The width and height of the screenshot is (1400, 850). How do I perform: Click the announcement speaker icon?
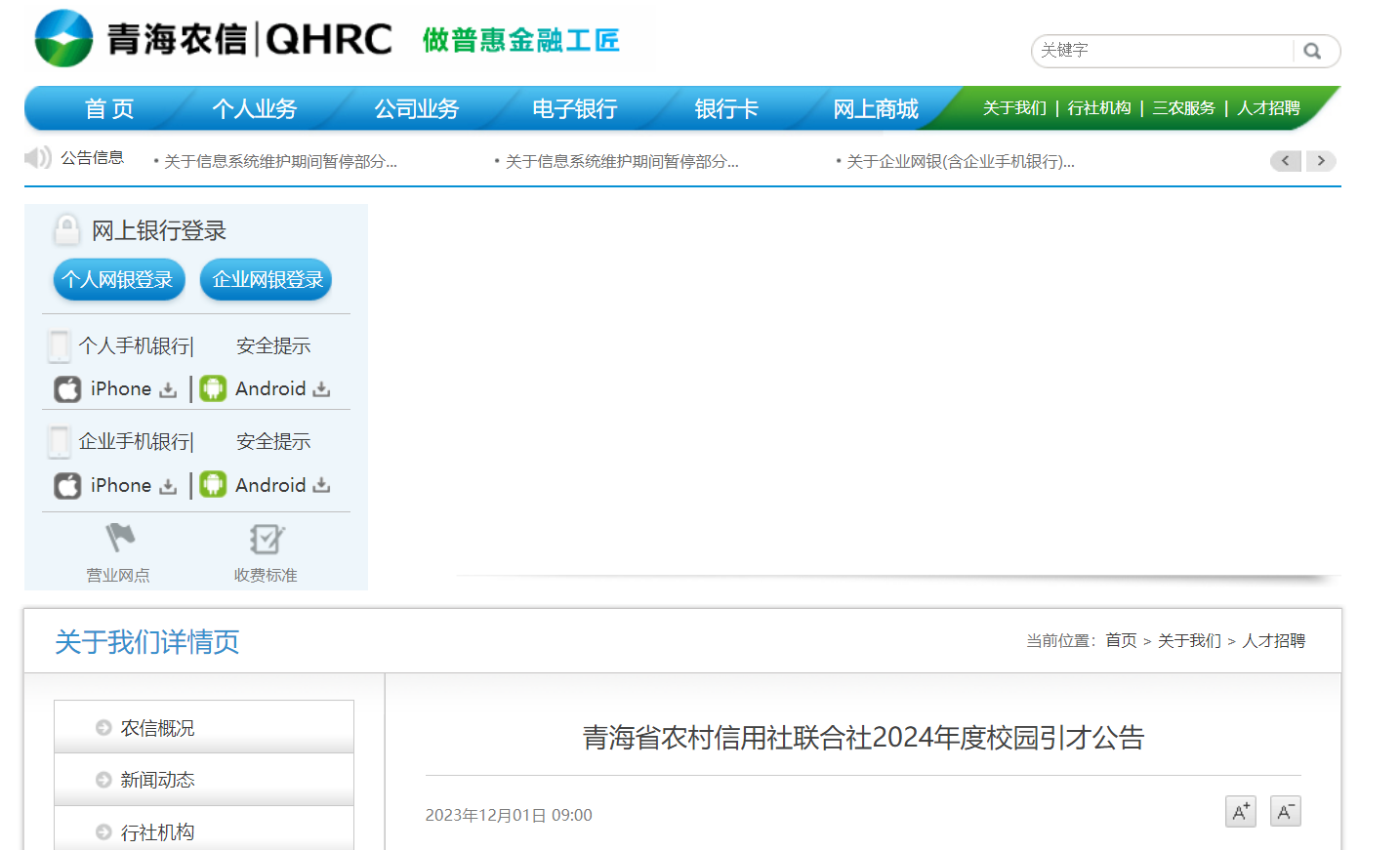[x=38, y=157]
